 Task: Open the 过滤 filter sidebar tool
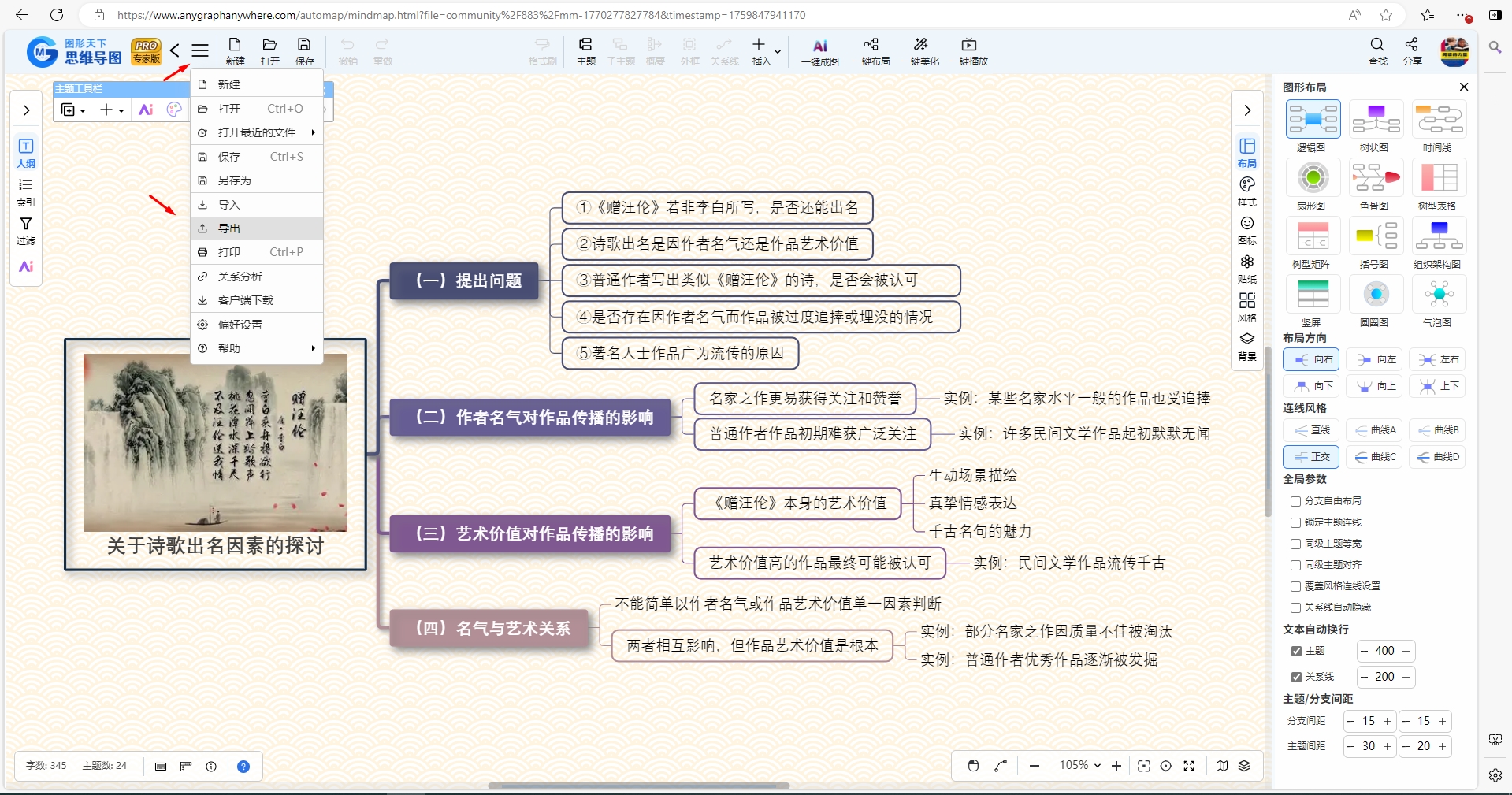tap(26, 232)
